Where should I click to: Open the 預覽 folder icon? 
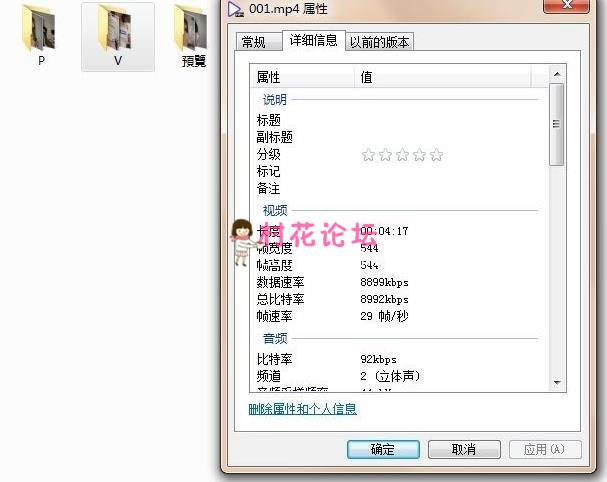click(x=193, y=30)
